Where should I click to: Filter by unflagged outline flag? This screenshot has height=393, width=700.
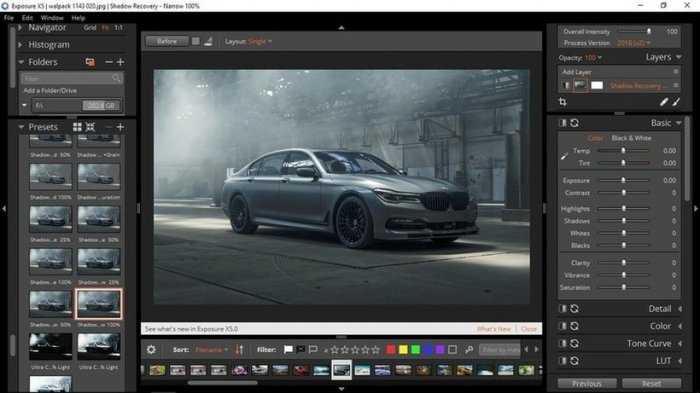[x=313, y=350]
